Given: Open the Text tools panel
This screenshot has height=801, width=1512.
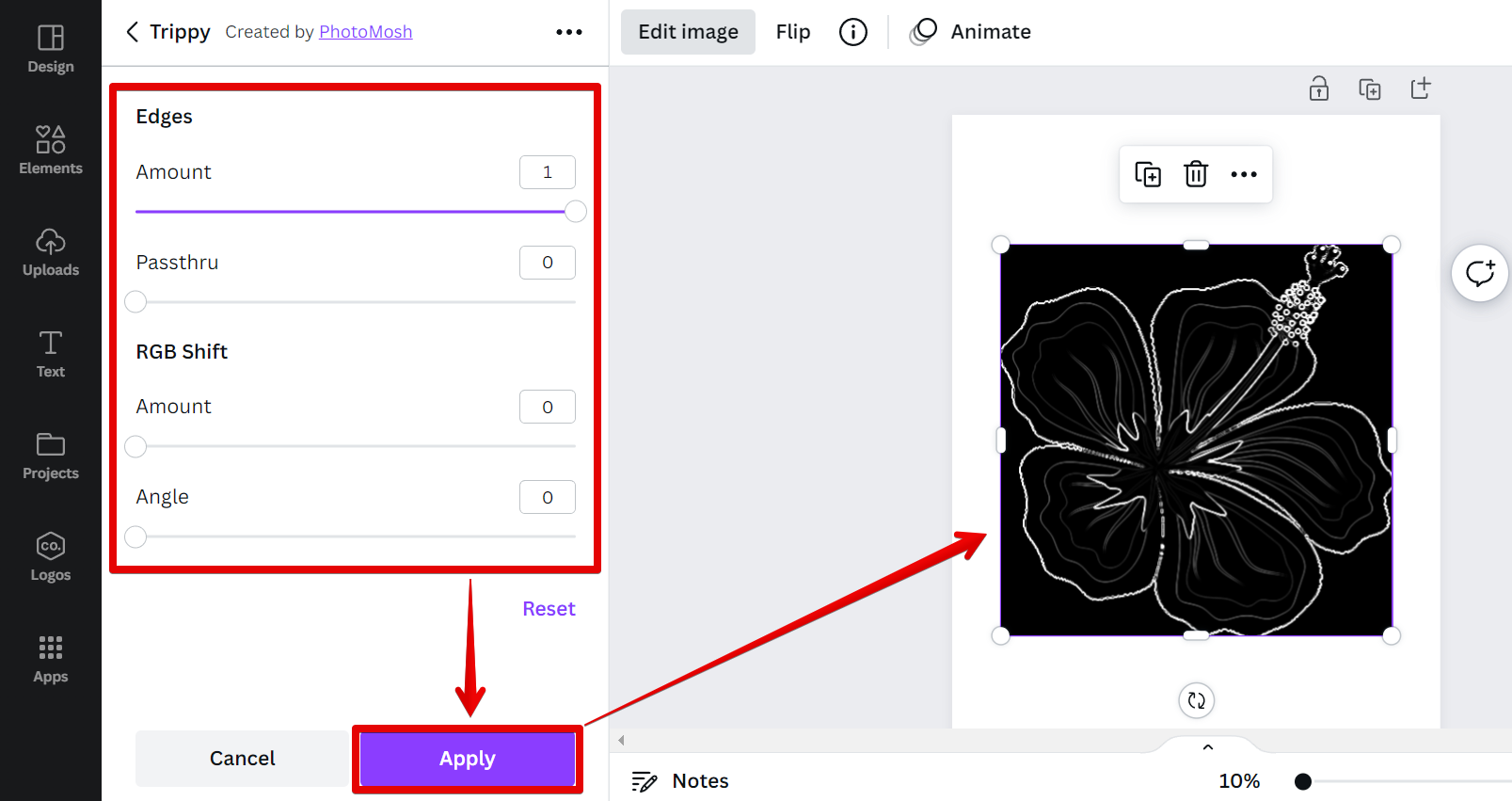Looking at the screenshot, I should pos(51,354).
